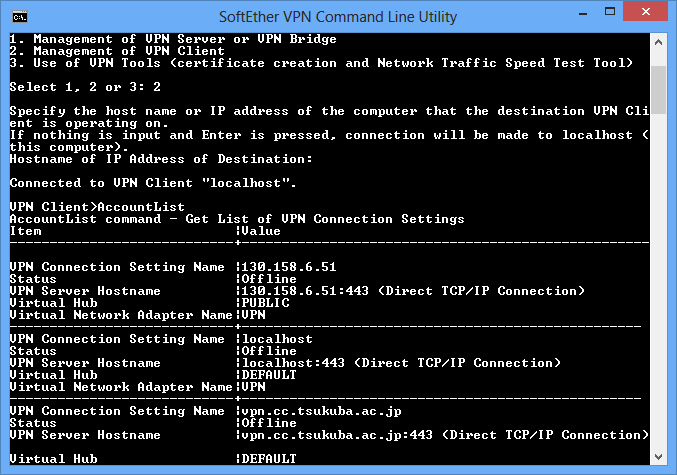Click the vertical scrollbar thumb
The width and height of the screenshot is (677, 475).
(x=658, y=90)
